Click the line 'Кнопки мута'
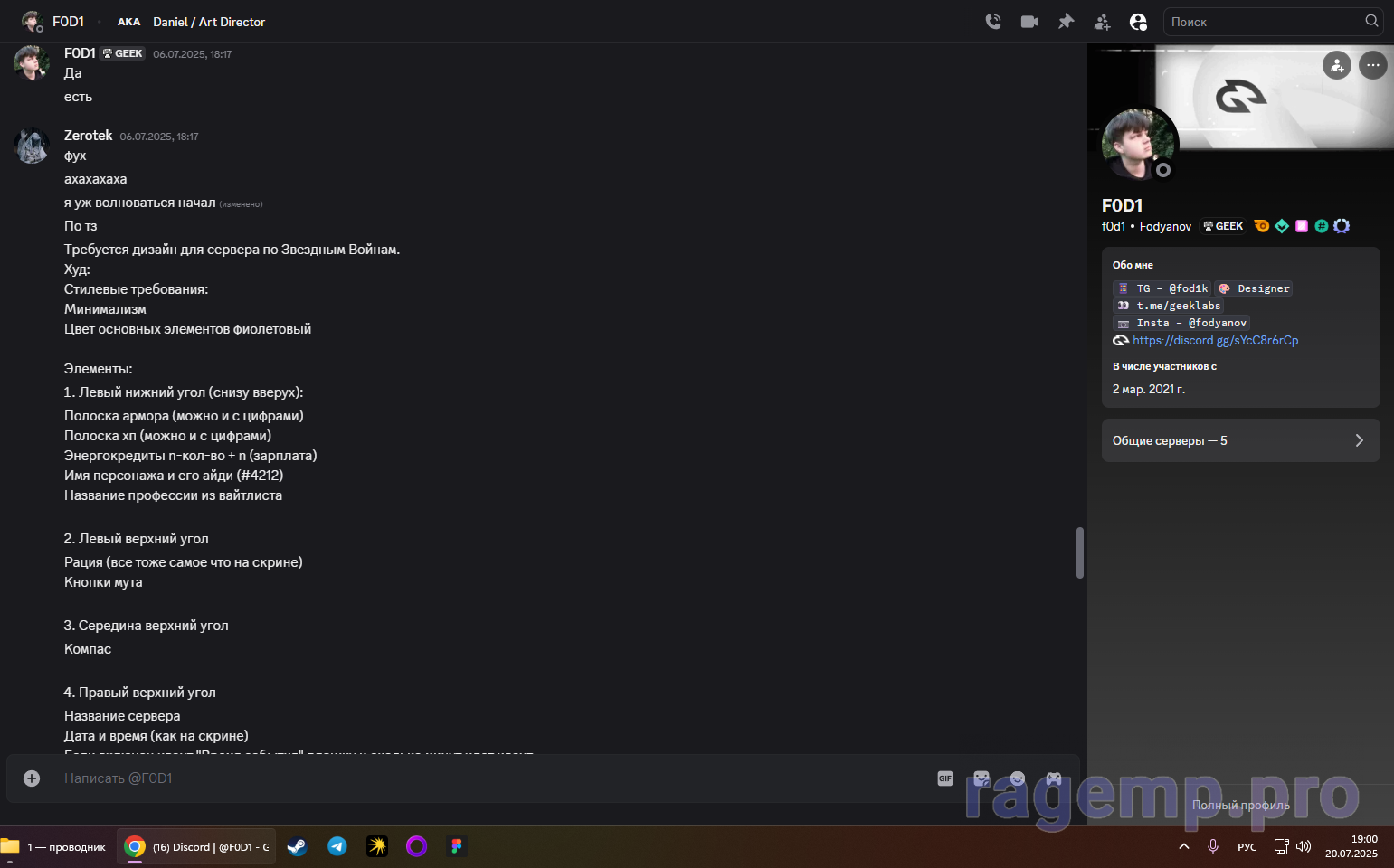This screenshot has width=1394, height=868. click(103, 582)
